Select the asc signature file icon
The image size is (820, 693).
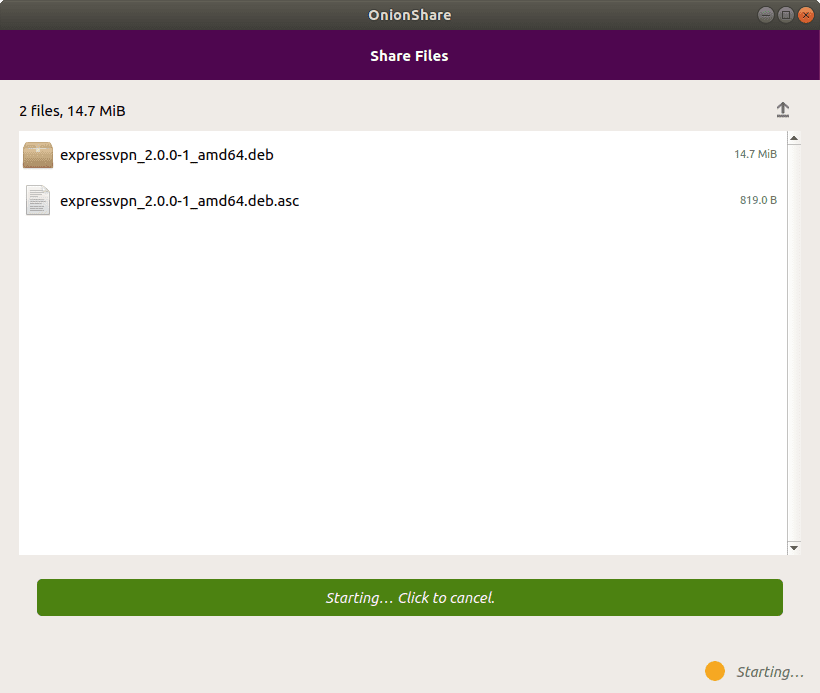[x=37, y=200]
